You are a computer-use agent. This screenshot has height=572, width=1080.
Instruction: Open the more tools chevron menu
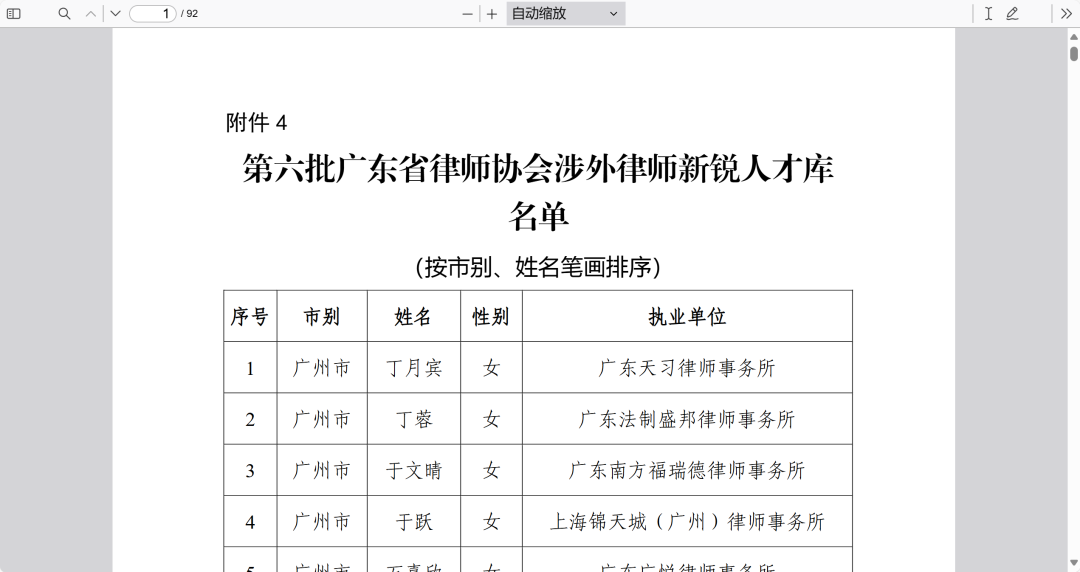[x=1066, y=14]
